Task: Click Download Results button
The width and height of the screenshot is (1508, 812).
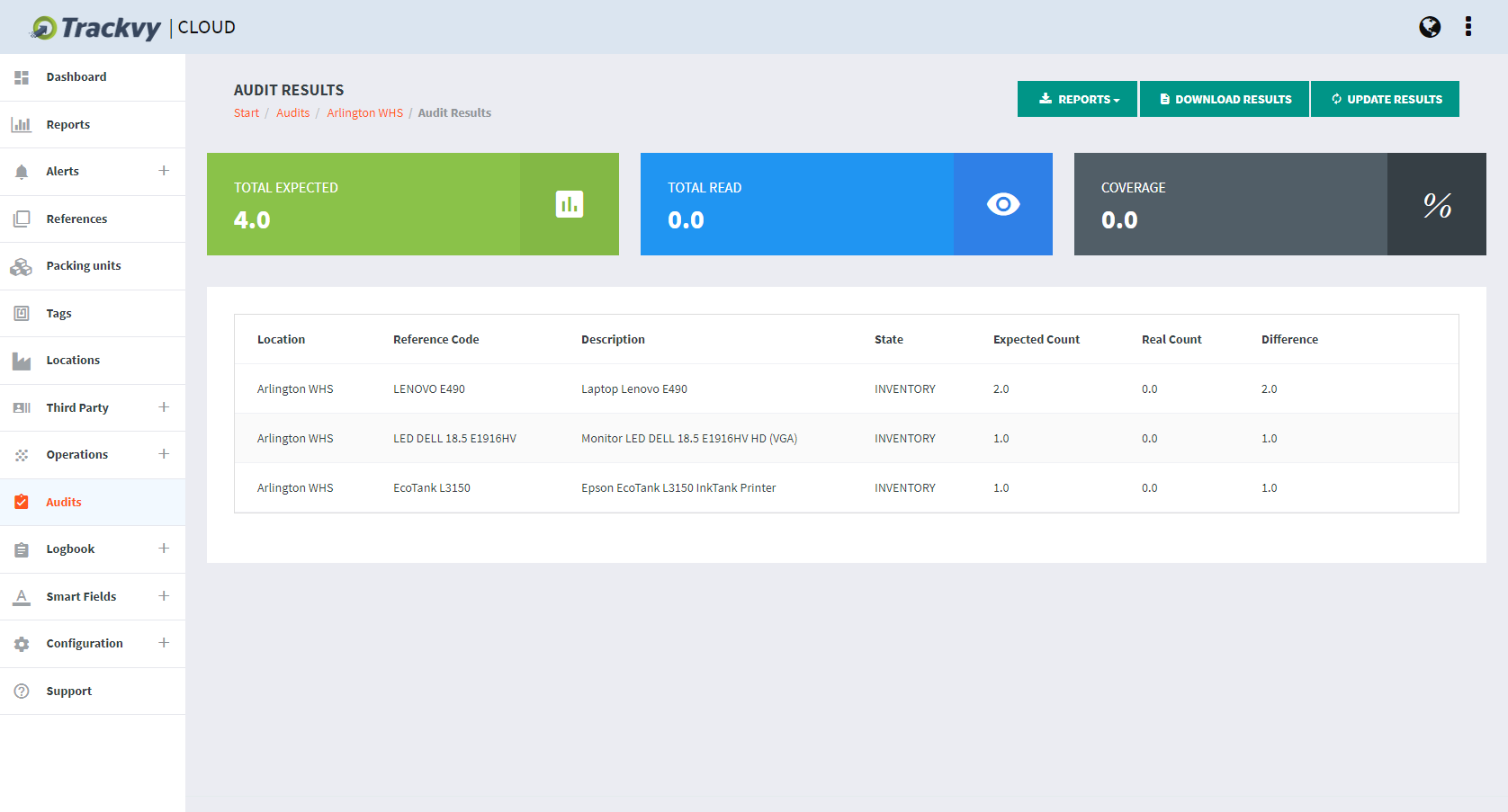Action: (x=1225, y=99)
